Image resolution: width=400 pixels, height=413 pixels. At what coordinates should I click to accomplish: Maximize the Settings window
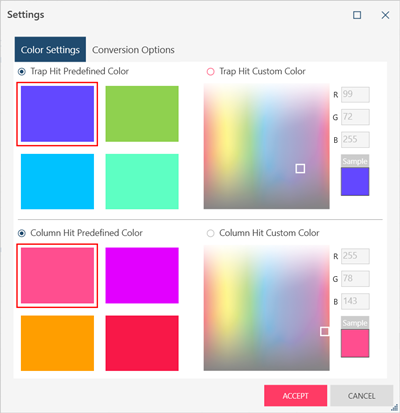point(357,15)
